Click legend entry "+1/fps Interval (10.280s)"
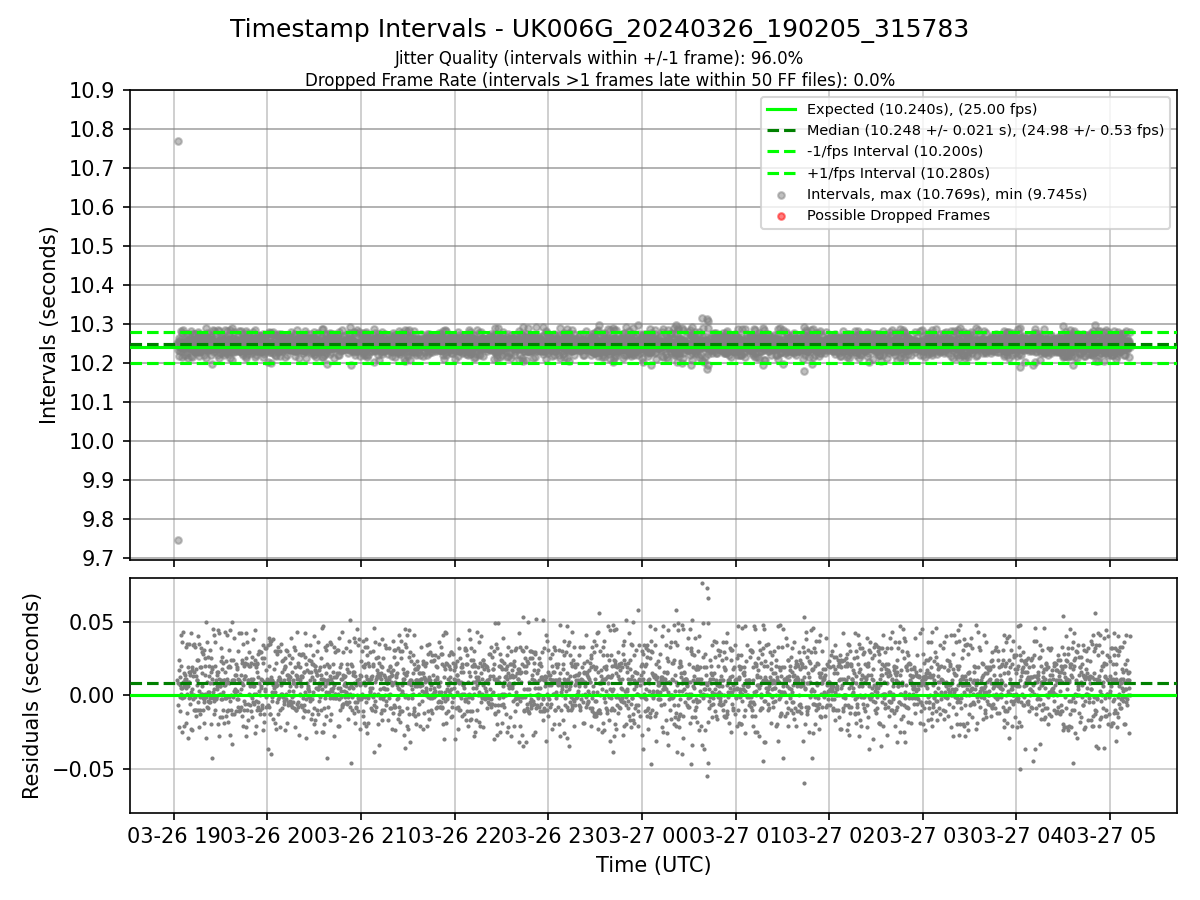The image size is (1200, 900). [x=895, y=173]
